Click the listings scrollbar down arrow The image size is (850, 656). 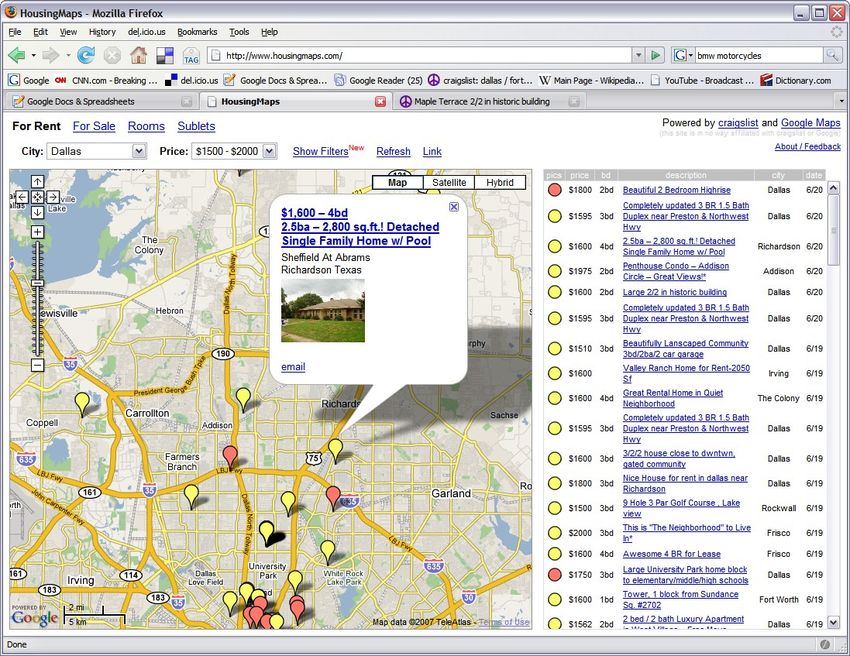click(834, 622)
